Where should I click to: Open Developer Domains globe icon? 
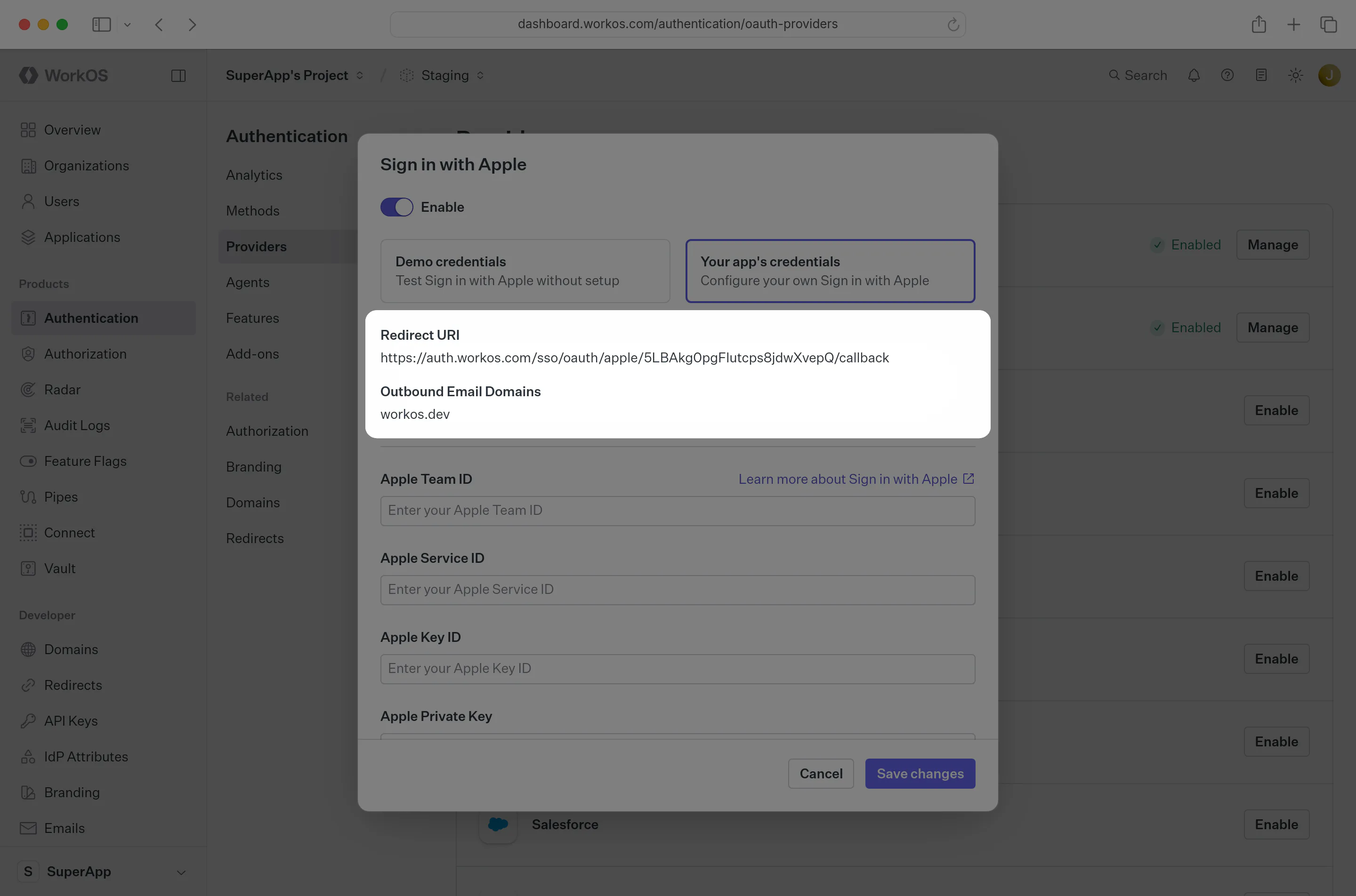[x=28, y=649]
